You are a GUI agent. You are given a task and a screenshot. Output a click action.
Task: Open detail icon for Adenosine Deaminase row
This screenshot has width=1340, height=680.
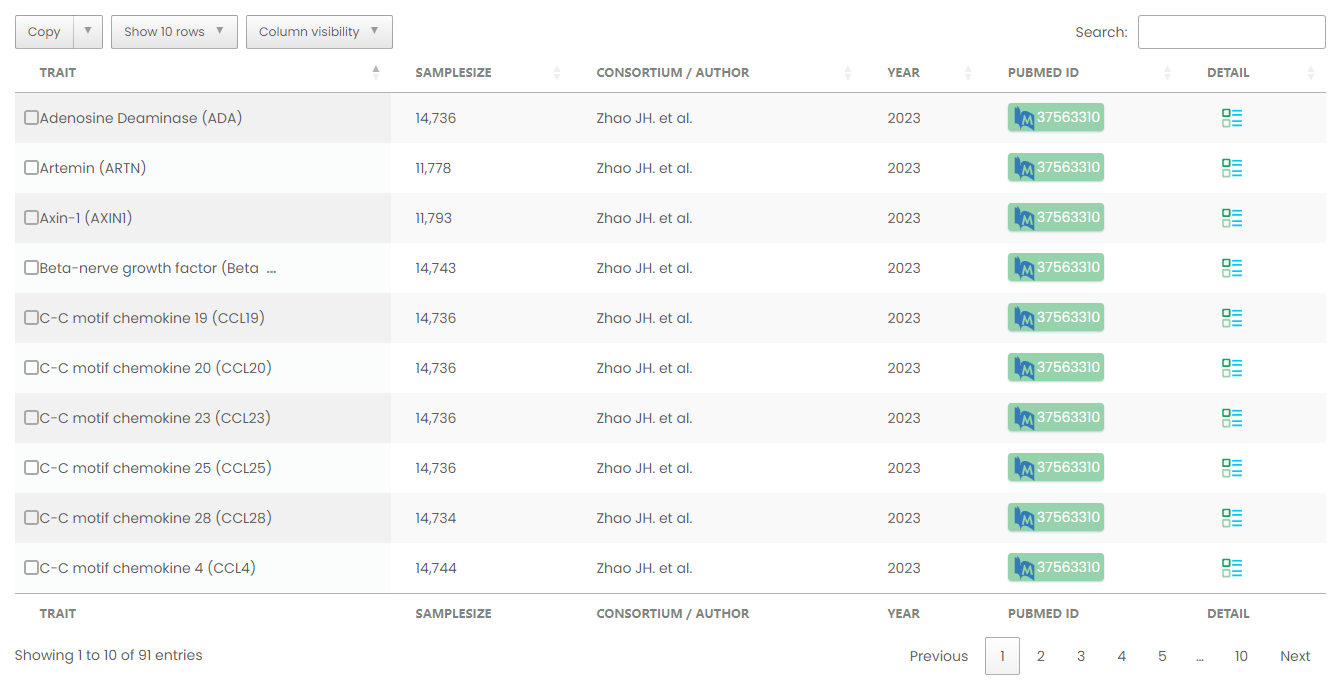[x=1231, y=118]
